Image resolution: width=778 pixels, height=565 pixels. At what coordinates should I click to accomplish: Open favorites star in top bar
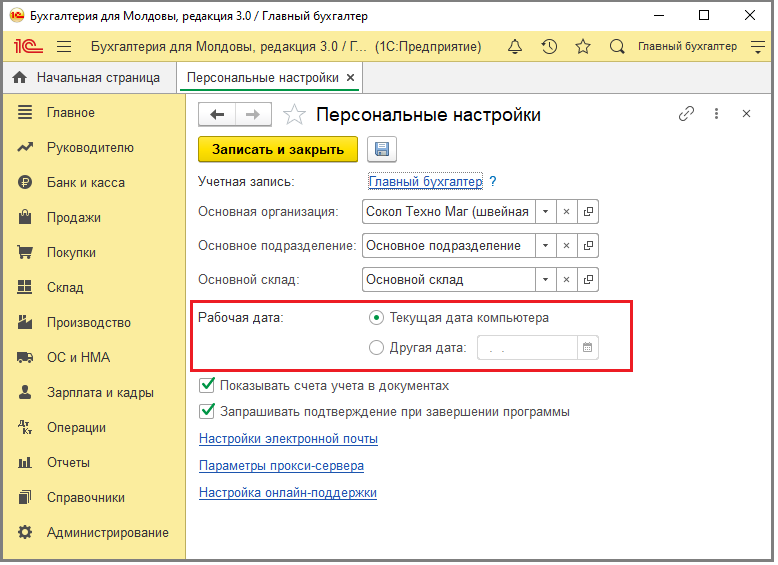tap(583, 47)
